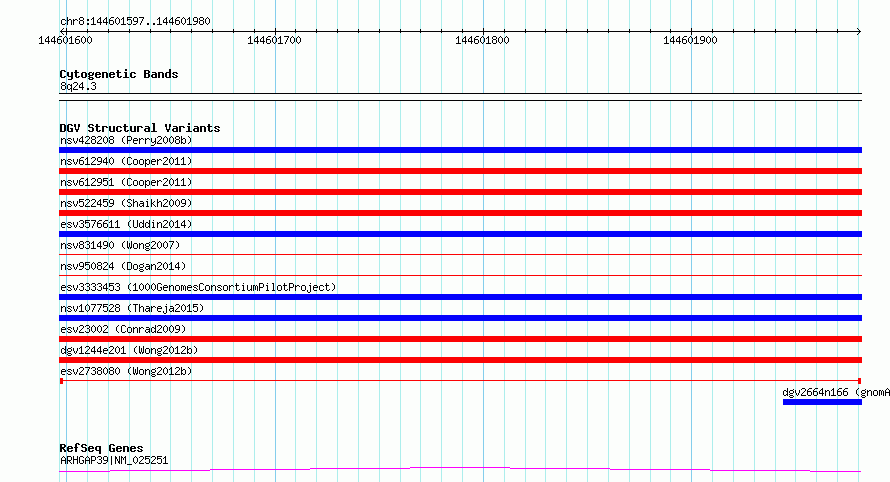Click ruler position 144601700
Image resolution: width=890 pixels, height=482 pixels.
[274, 40]
